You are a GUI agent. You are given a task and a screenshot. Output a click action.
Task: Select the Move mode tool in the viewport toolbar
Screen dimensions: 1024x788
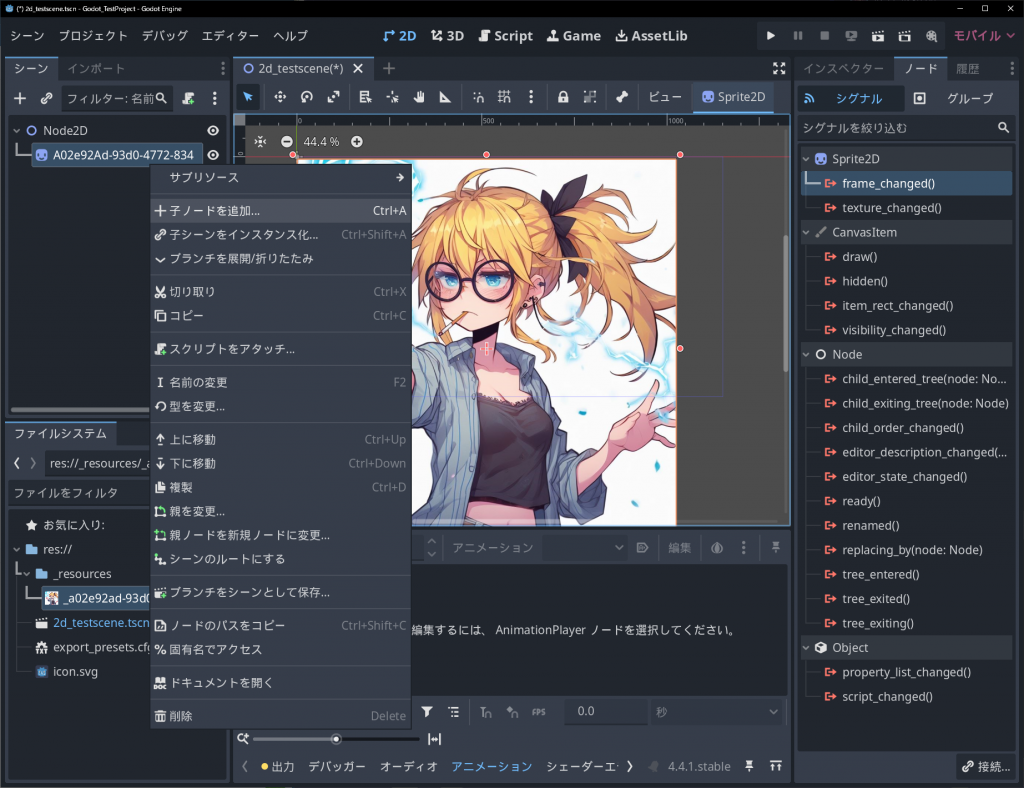279,97
